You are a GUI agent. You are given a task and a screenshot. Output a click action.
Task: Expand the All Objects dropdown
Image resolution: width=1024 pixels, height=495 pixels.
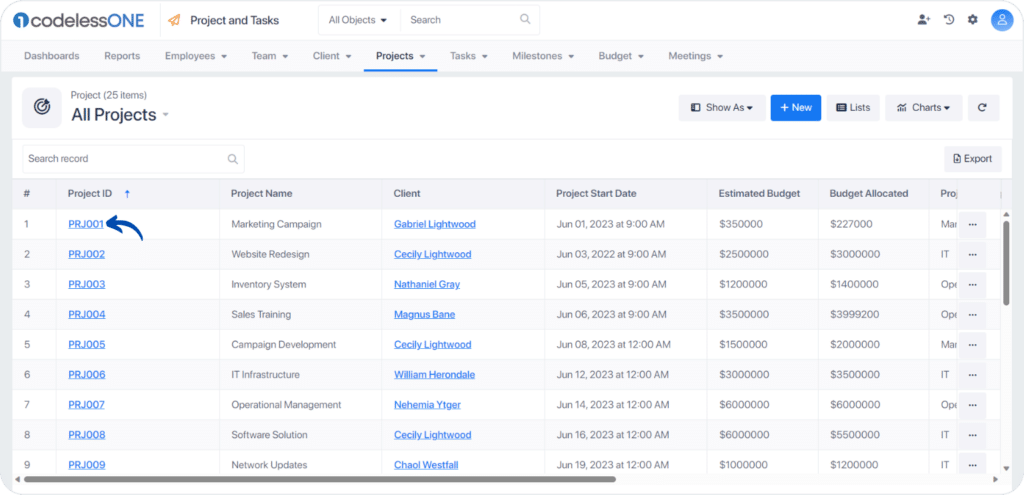pyautogui.click(x=358, y=20)
